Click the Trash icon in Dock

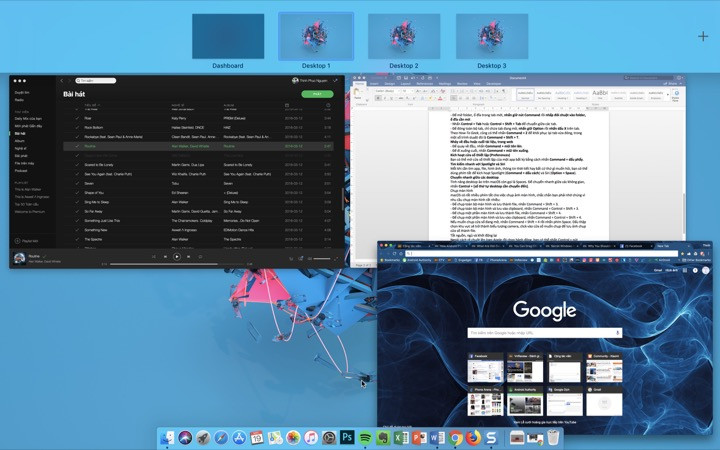click(x=553, y=438)
